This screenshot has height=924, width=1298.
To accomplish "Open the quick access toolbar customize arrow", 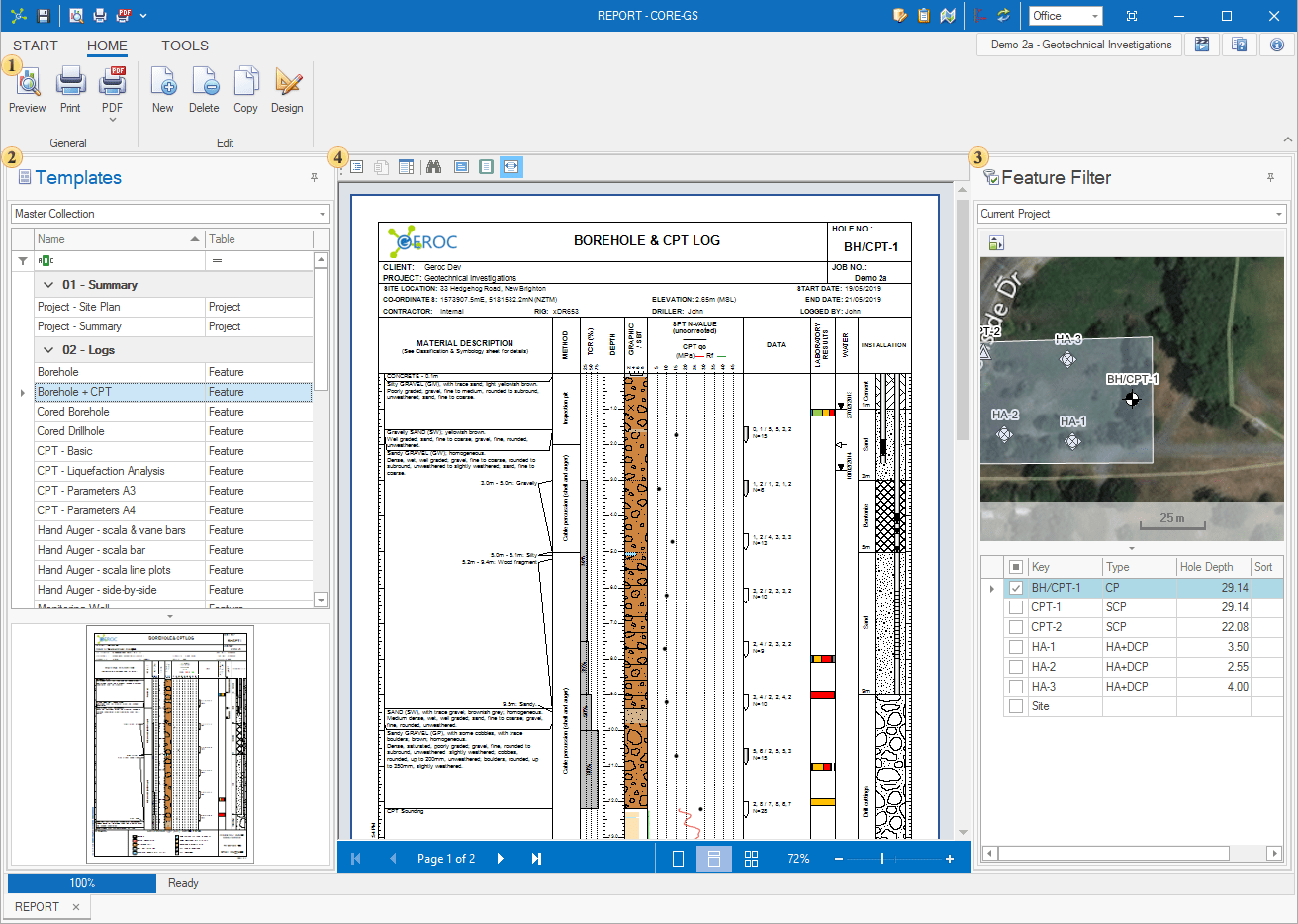I will (143, 16).
